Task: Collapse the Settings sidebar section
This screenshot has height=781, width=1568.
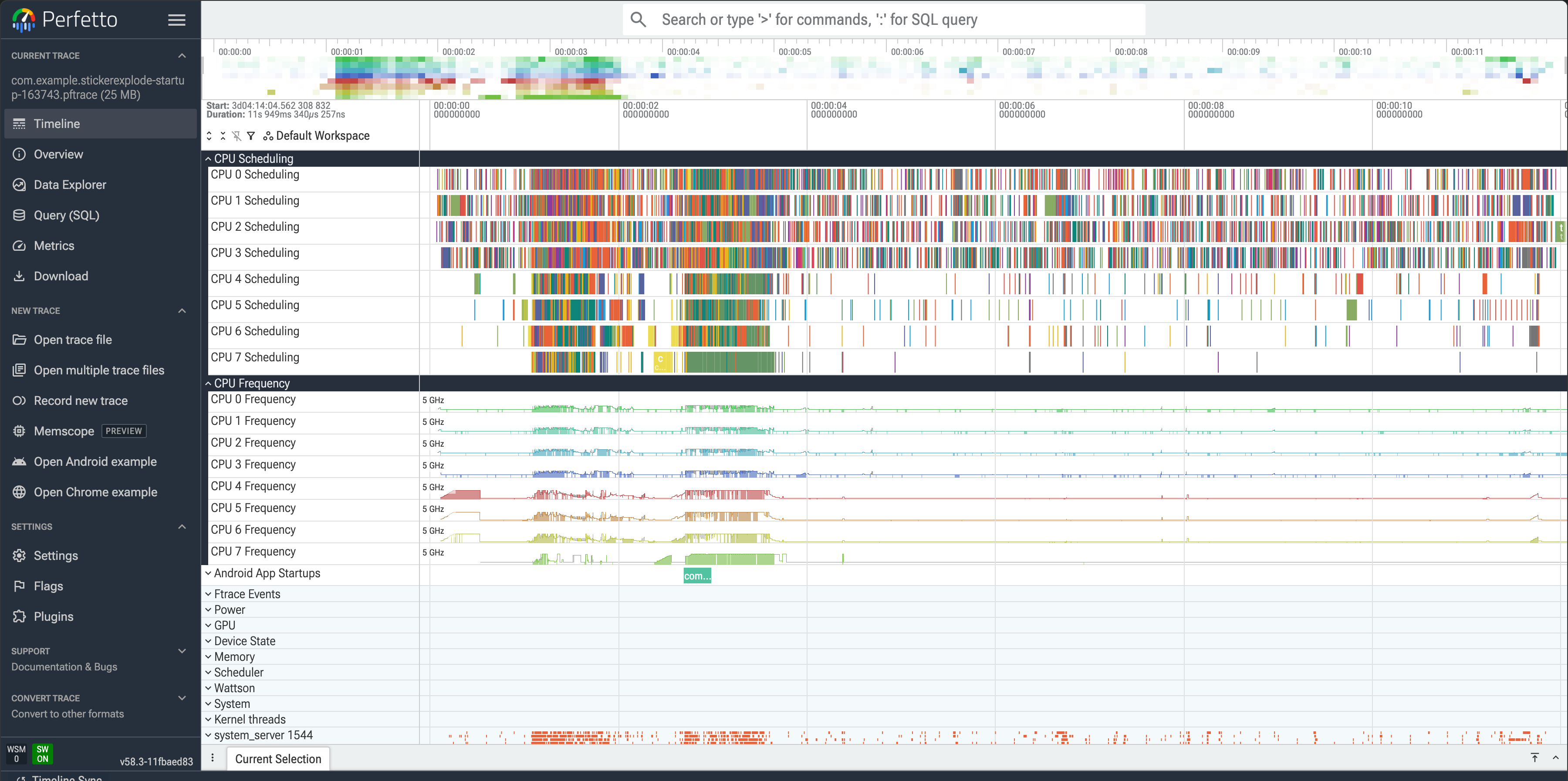Action: point(181,526)
